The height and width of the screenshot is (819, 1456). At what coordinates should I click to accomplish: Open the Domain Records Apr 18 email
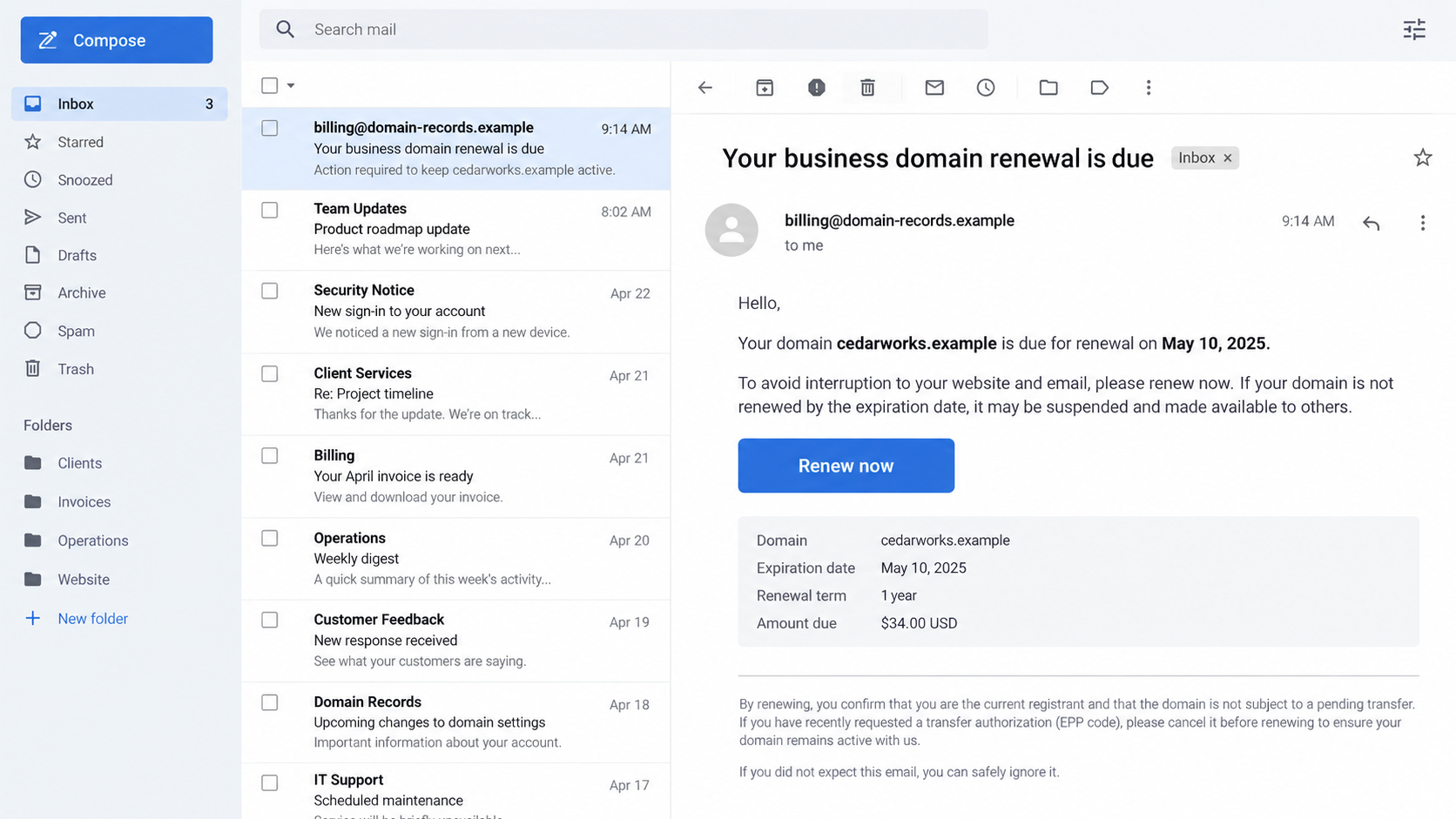456,722
